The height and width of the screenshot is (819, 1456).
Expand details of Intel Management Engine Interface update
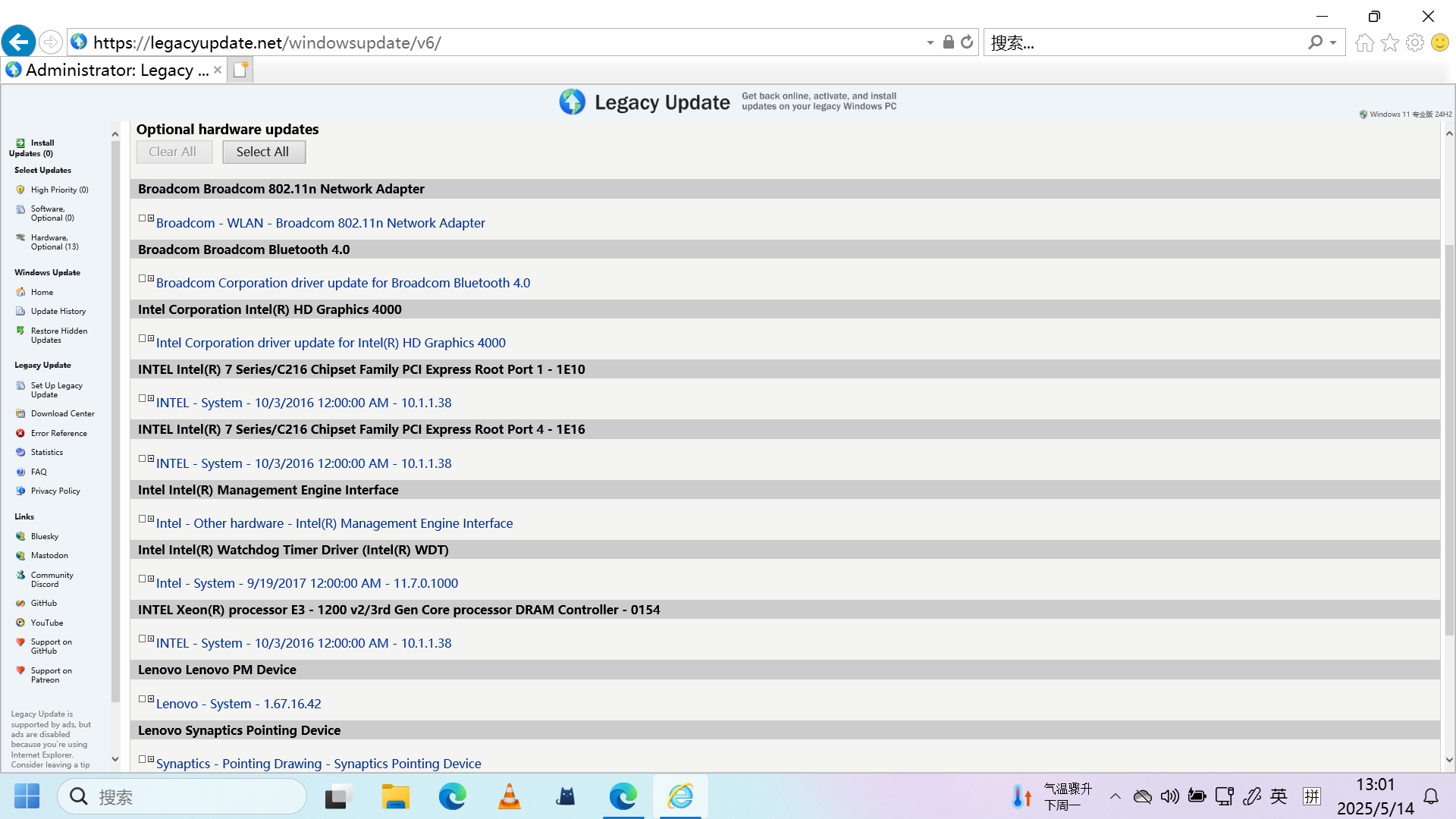151,519
